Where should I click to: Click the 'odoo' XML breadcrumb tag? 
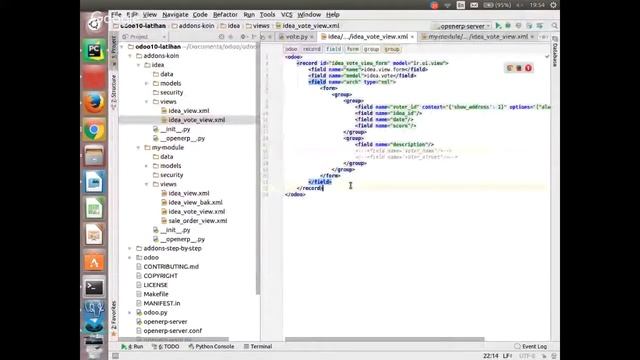coord(291,49)
